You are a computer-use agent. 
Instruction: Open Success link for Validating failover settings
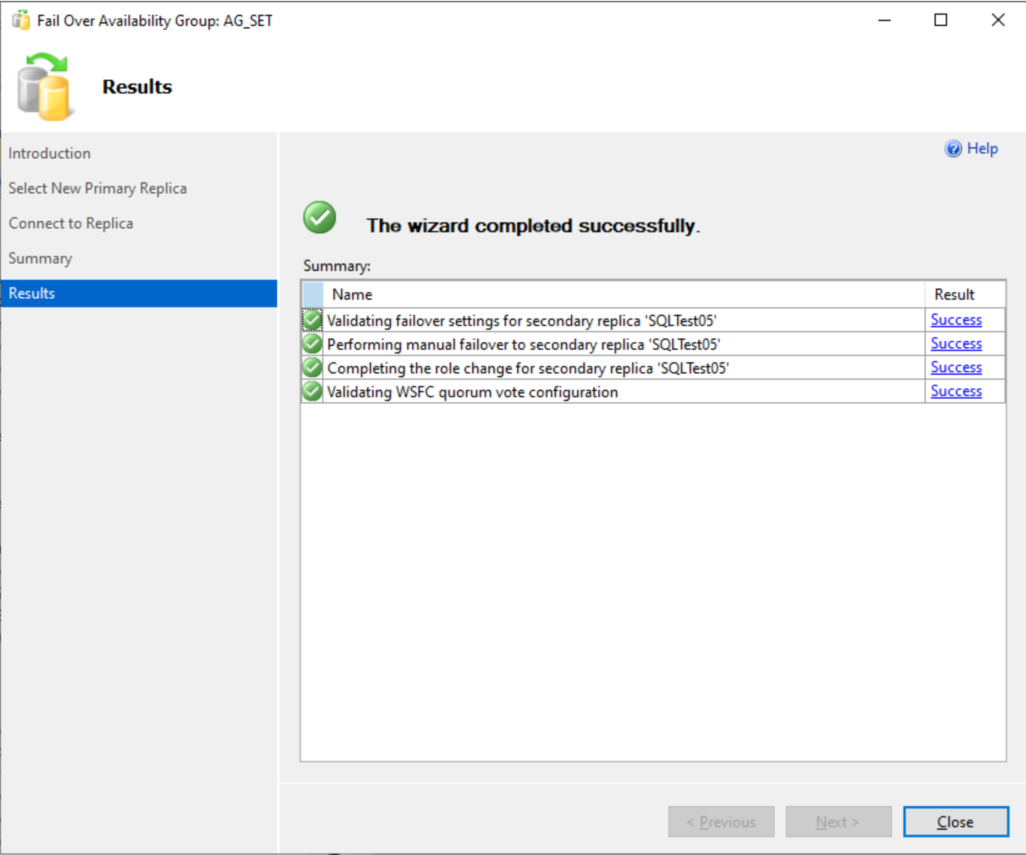coord(956,320)
